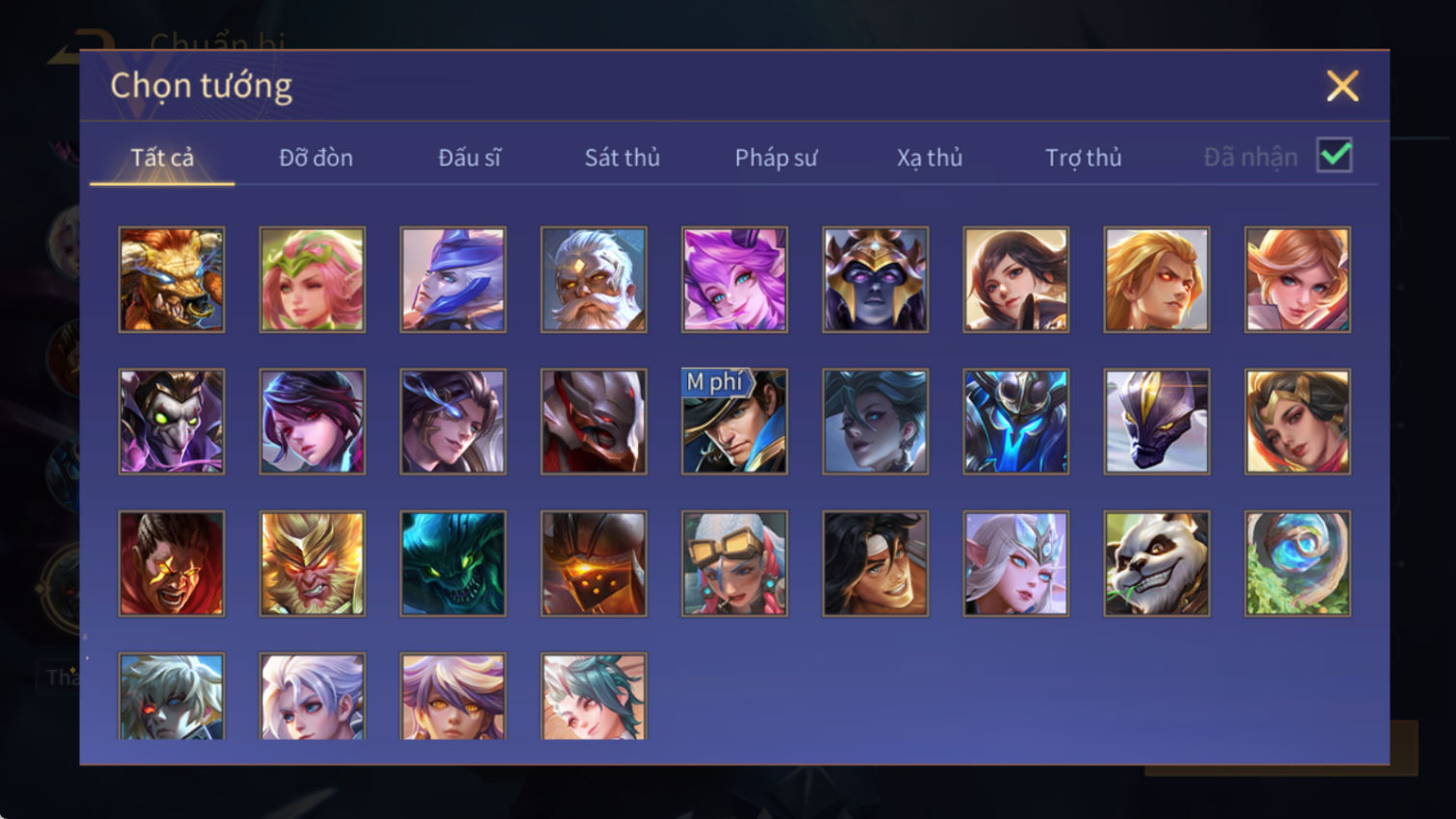Show the 'Pháp sư' hero category
The height and width of the screenshot is (819, 1456).
(776, 158)
